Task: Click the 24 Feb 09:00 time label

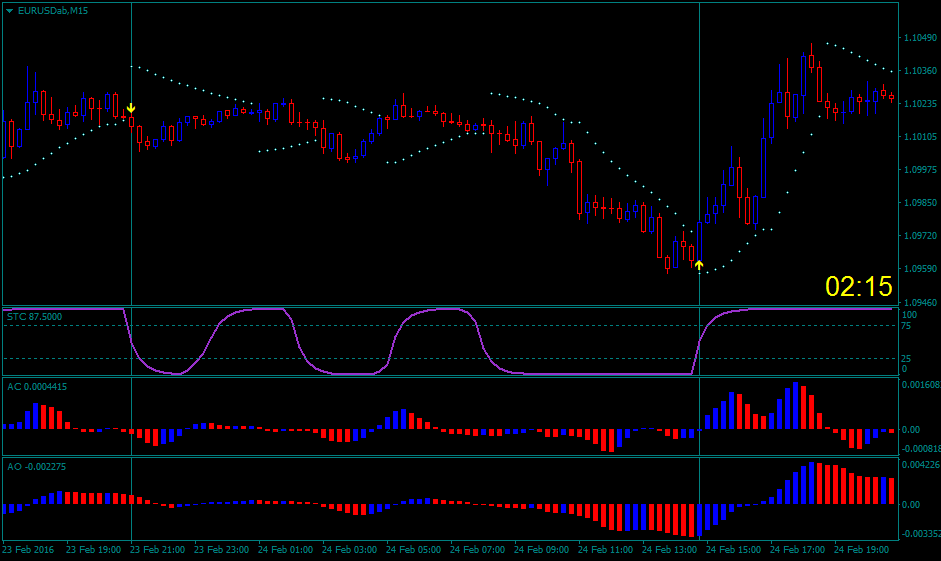Action: click(x=541, y=549)
